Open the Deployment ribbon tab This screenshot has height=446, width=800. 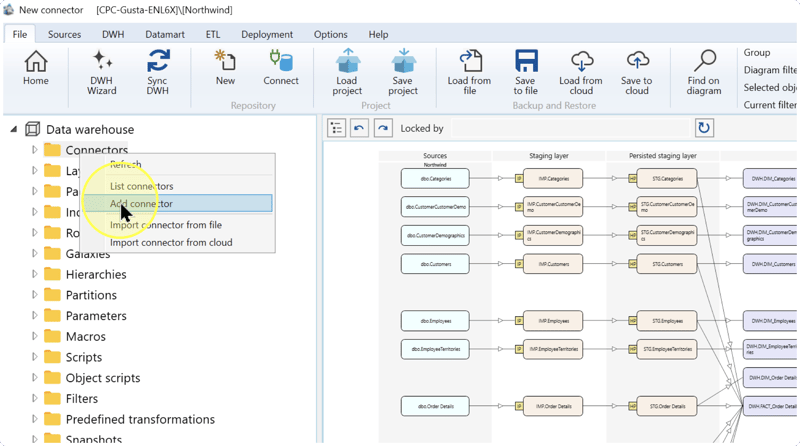267,34
